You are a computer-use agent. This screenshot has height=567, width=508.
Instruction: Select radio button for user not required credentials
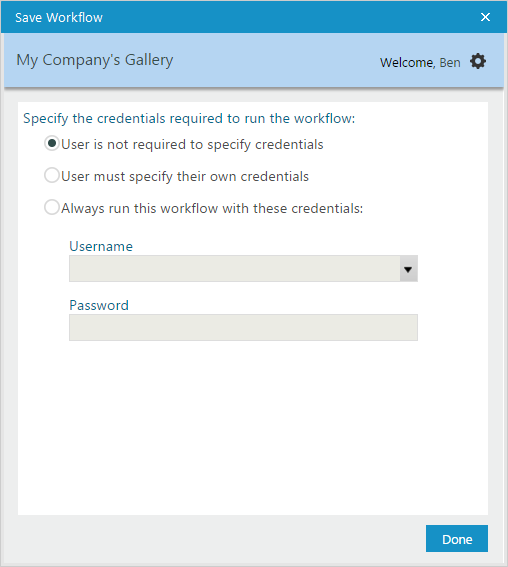click(52, 144)
